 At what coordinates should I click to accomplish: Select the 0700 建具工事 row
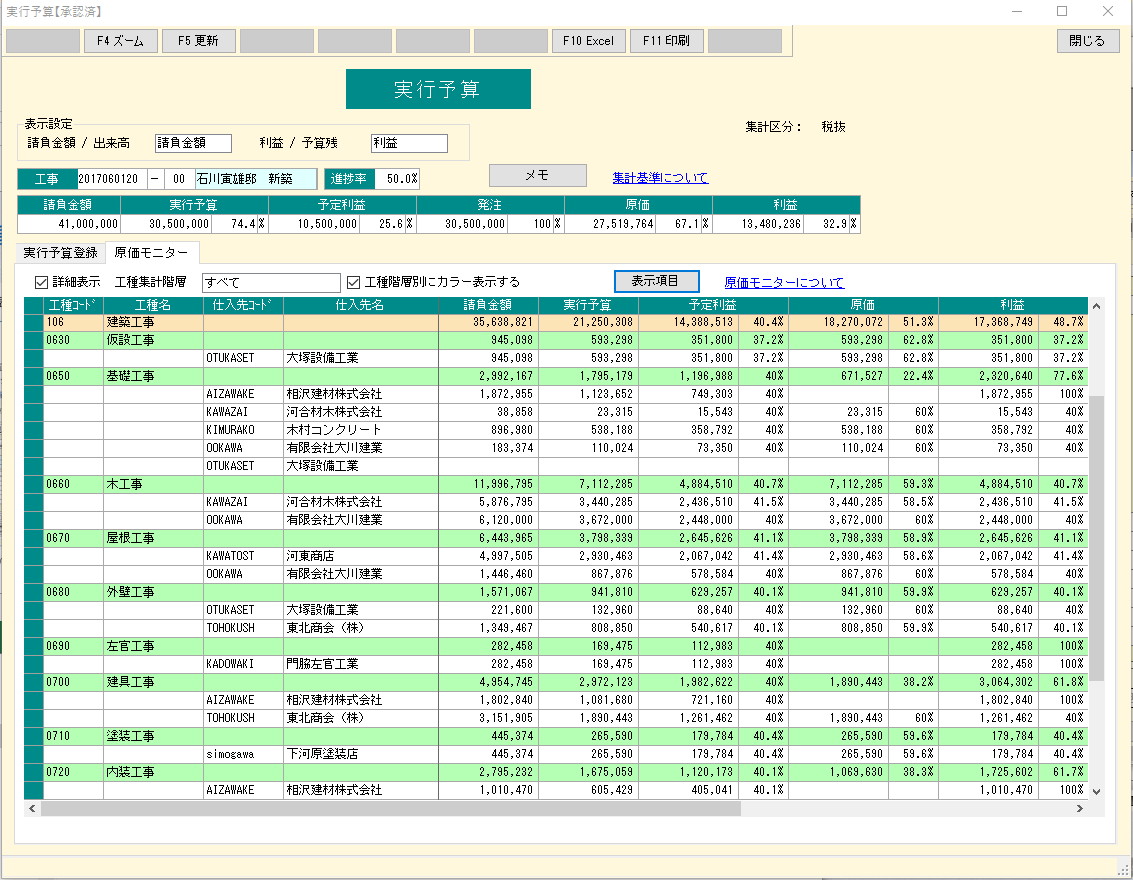coord(556,682)
